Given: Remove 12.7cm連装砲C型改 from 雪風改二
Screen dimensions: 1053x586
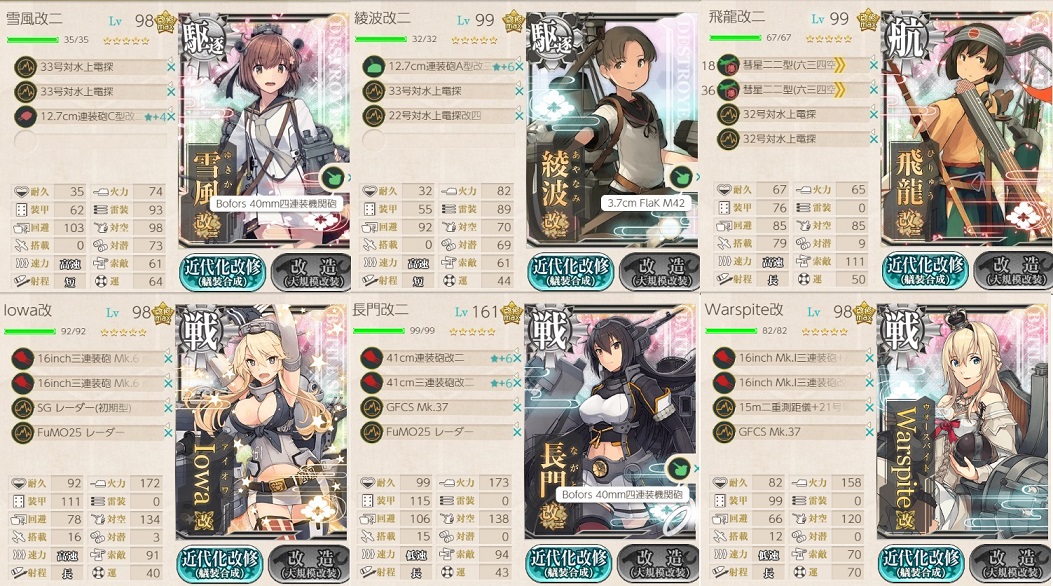Looking at the screenshot, I should pos(171,117).
